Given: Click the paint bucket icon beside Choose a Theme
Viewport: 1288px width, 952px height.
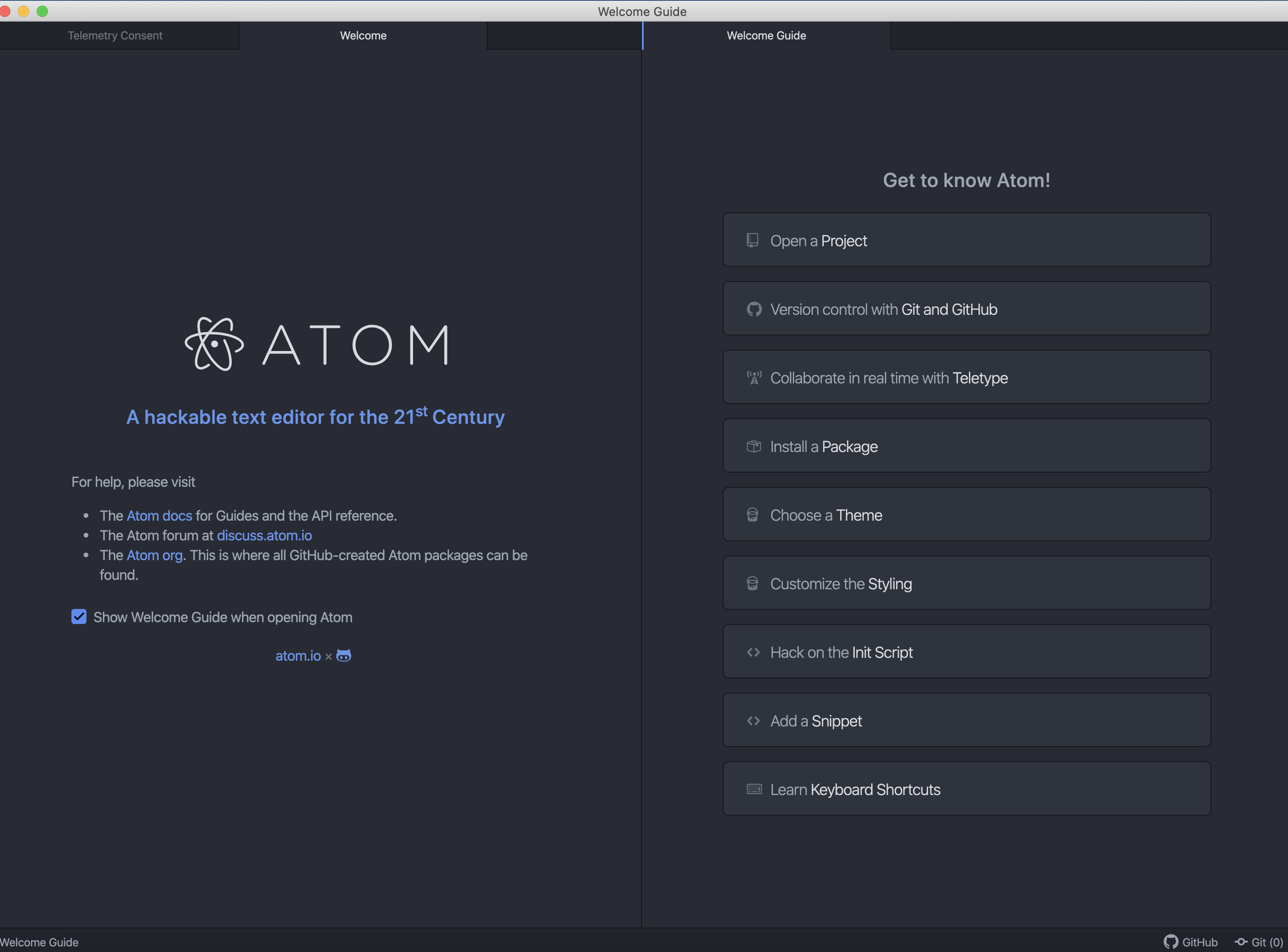Looking at the screenshot, I should (x=753, y=515).
